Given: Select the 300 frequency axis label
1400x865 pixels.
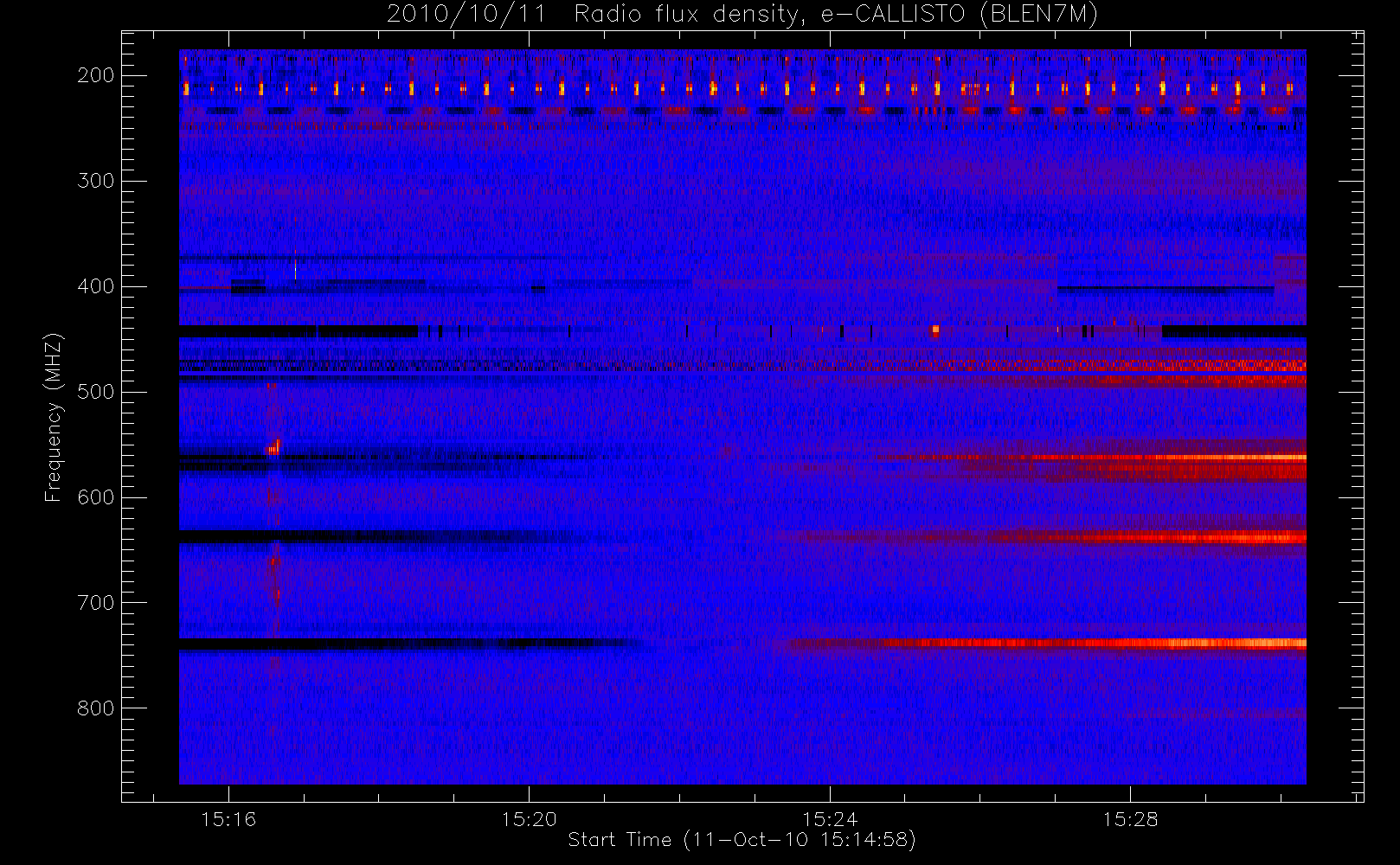Looking at the screenshot, I should [x=96, y=181].
